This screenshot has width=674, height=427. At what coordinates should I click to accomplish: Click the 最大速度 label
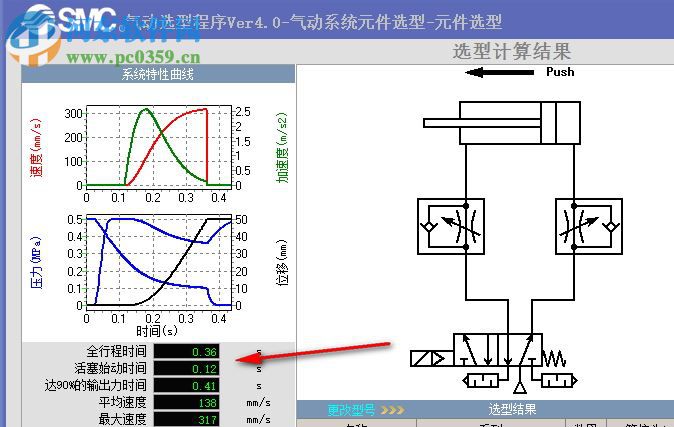coord(123,419)
